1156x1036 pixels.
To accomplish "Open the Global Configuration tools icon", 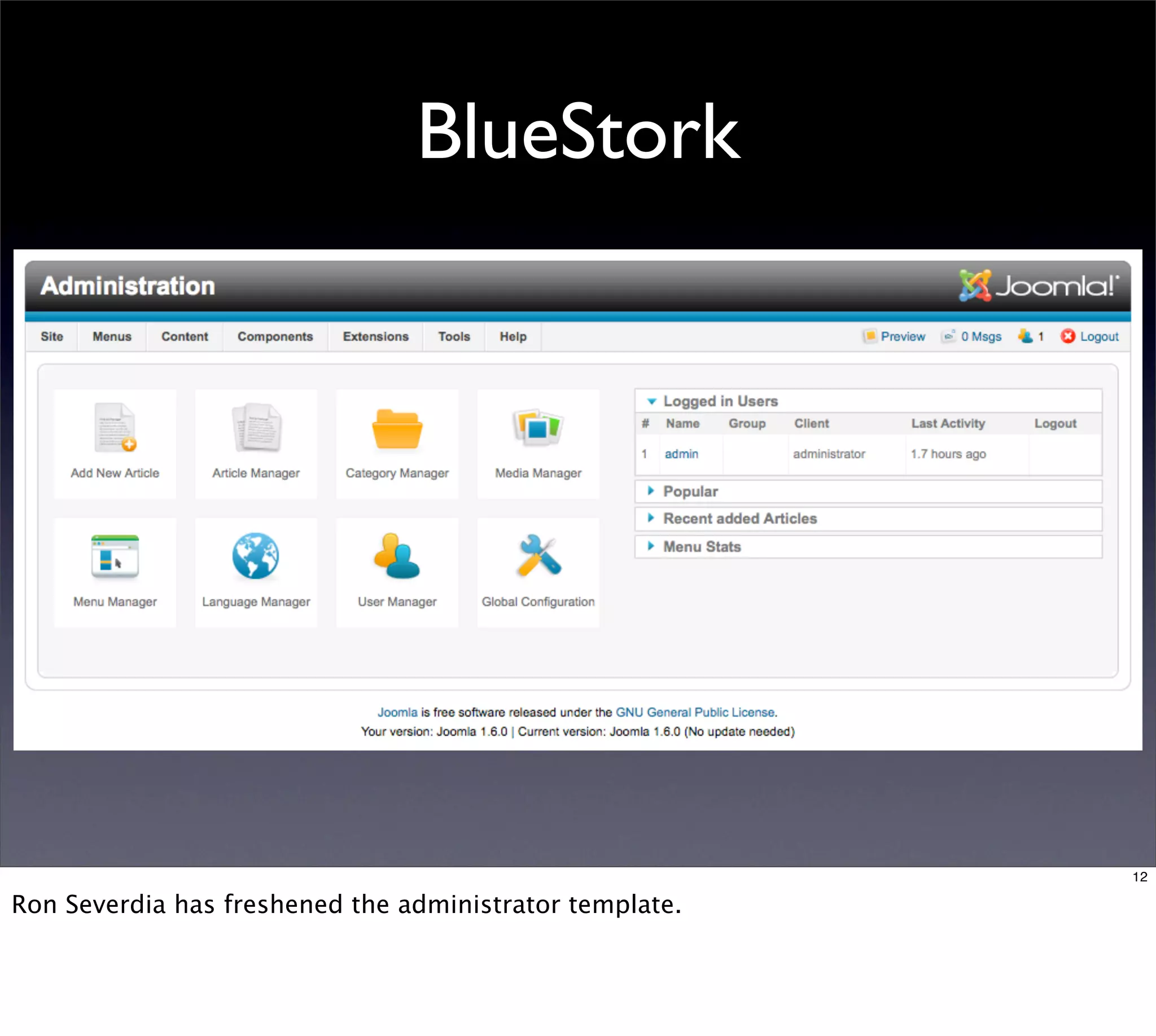I will click(538, 556).
